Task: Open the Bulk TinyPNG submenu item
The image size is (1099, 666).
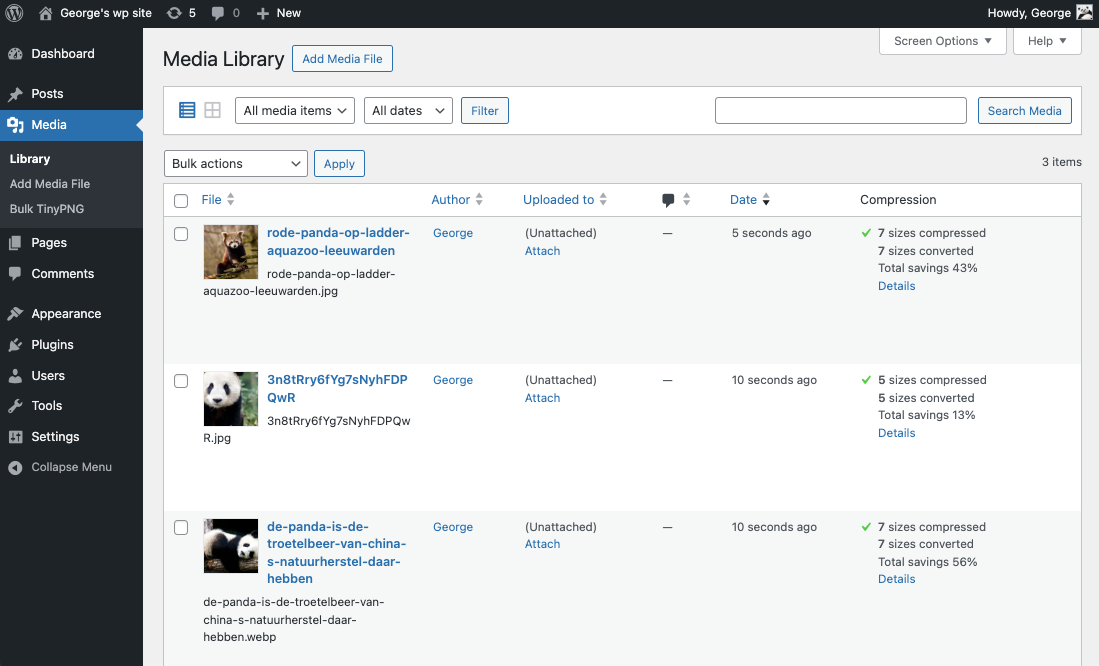Action: coord(47,209)
